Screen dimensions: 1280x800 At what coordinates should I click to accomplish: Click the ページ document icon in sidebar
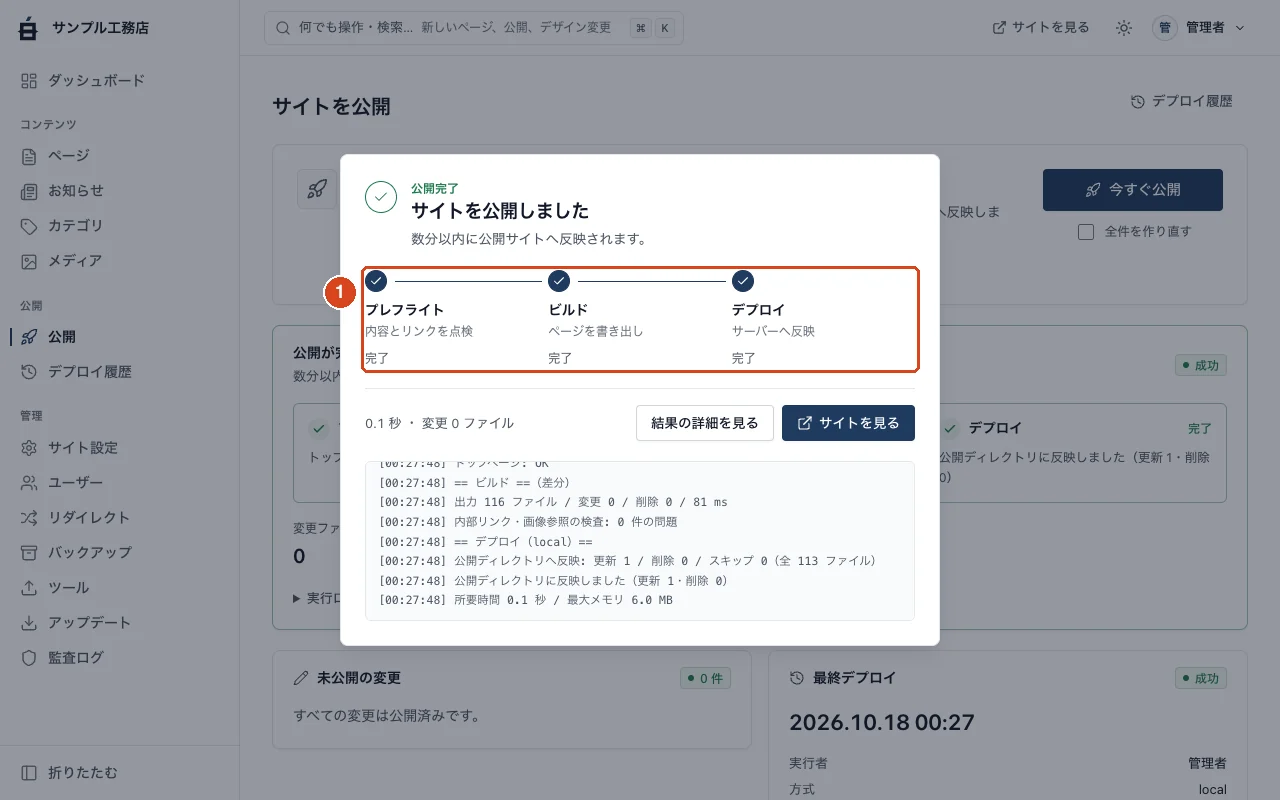coord(29,156)
